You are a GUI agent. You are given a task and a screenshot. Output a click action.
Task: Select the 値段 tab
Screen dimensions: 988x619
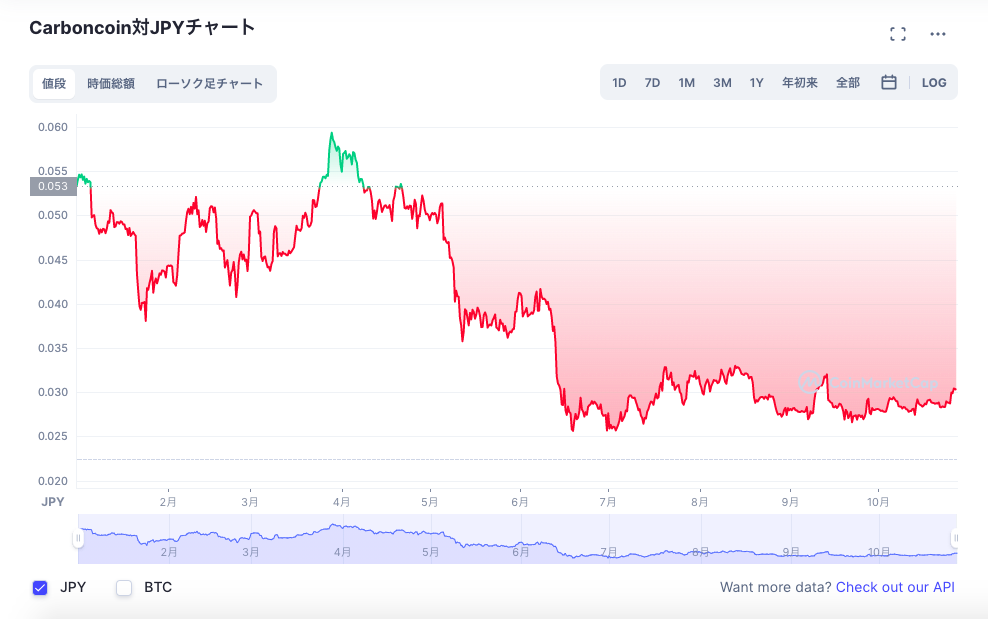(53, 84)
